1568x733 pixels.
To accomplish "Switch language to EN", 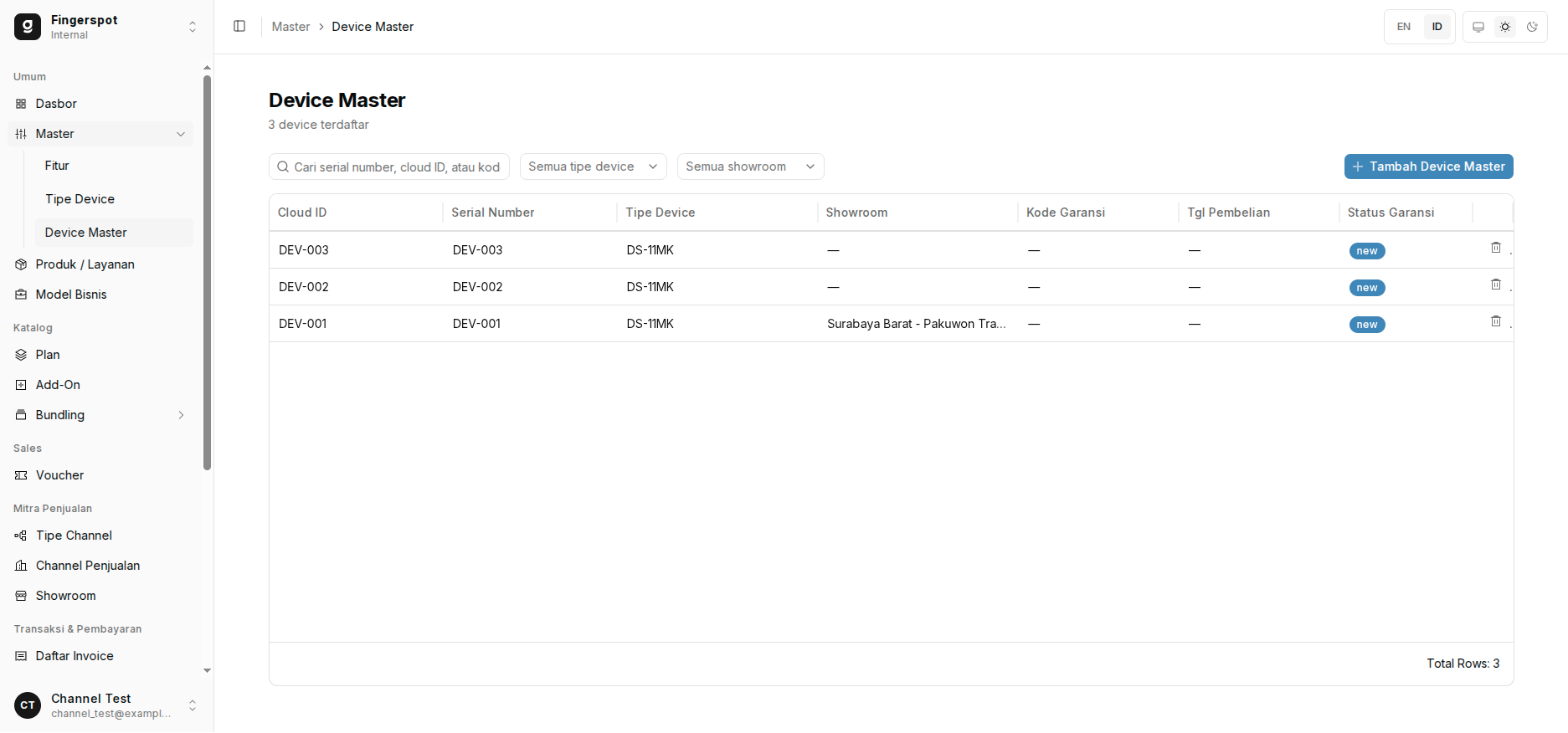I will 1404,27.
